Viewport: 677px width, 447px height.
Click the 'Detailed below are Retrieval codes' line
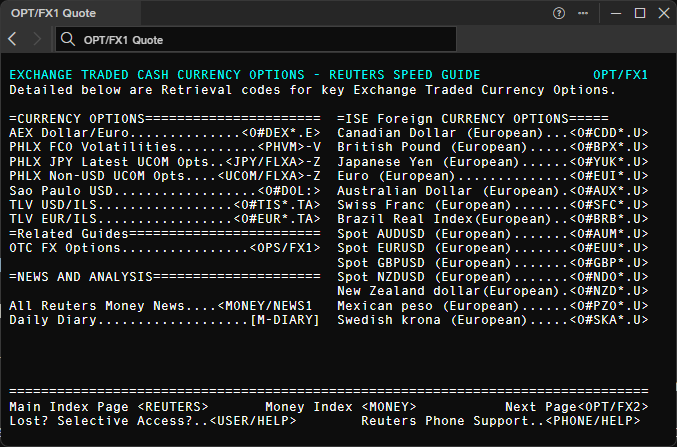313,89
